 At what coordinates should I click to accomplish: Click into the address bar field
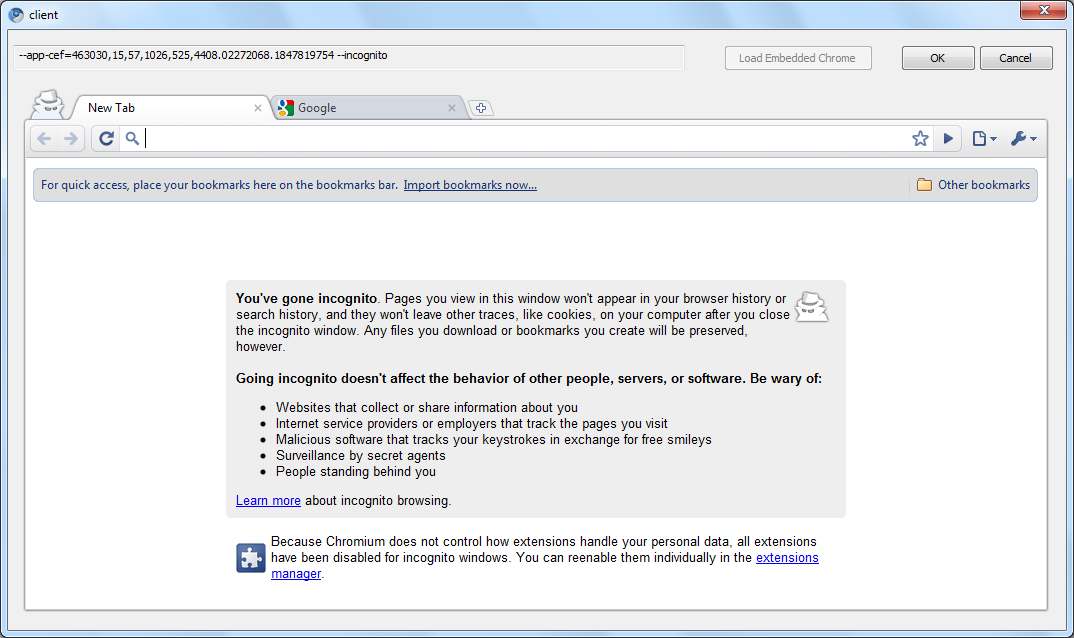(520, 139)
